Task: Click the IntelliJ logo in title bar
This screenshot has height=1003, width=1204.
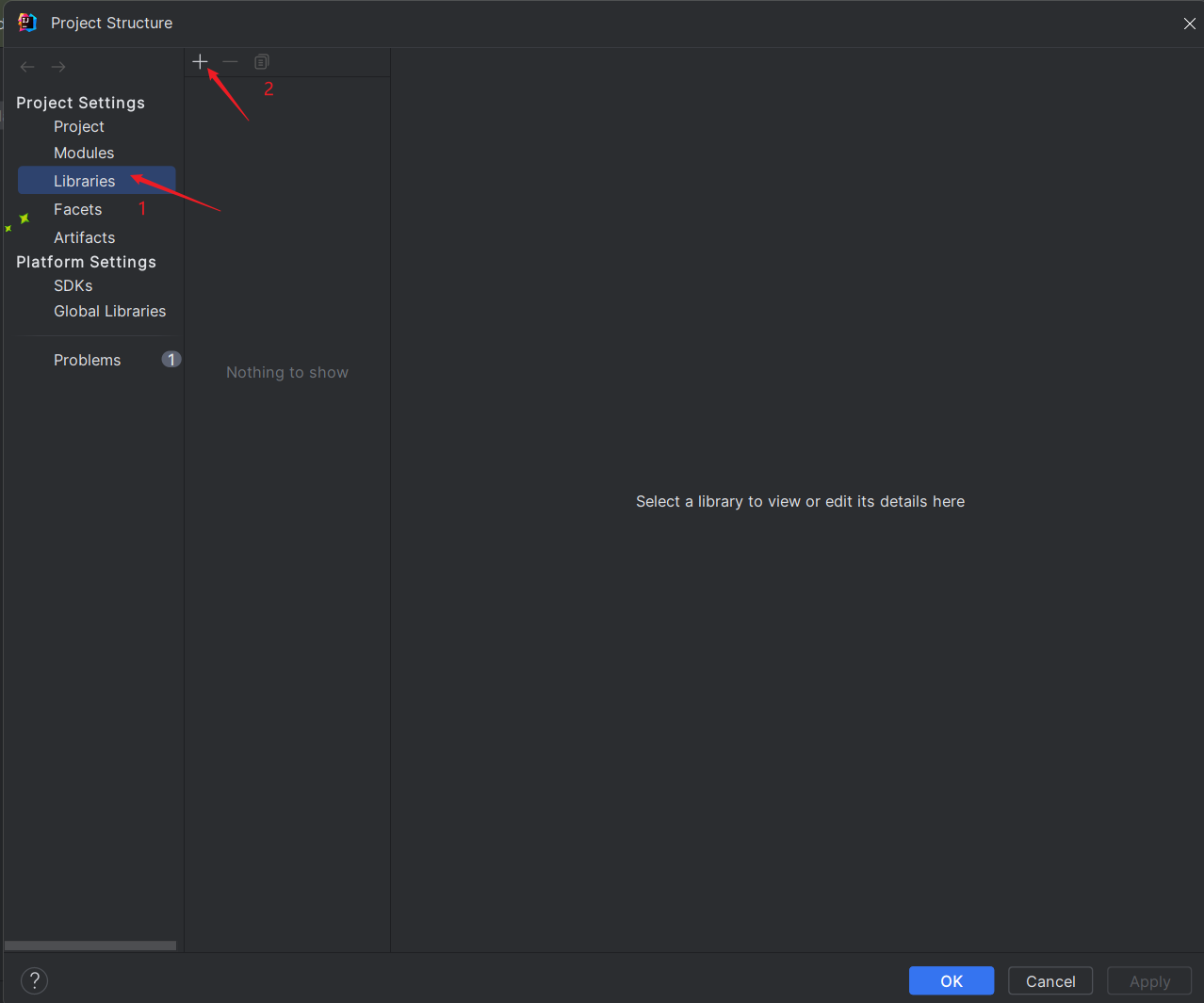Action: coord(27,23)
